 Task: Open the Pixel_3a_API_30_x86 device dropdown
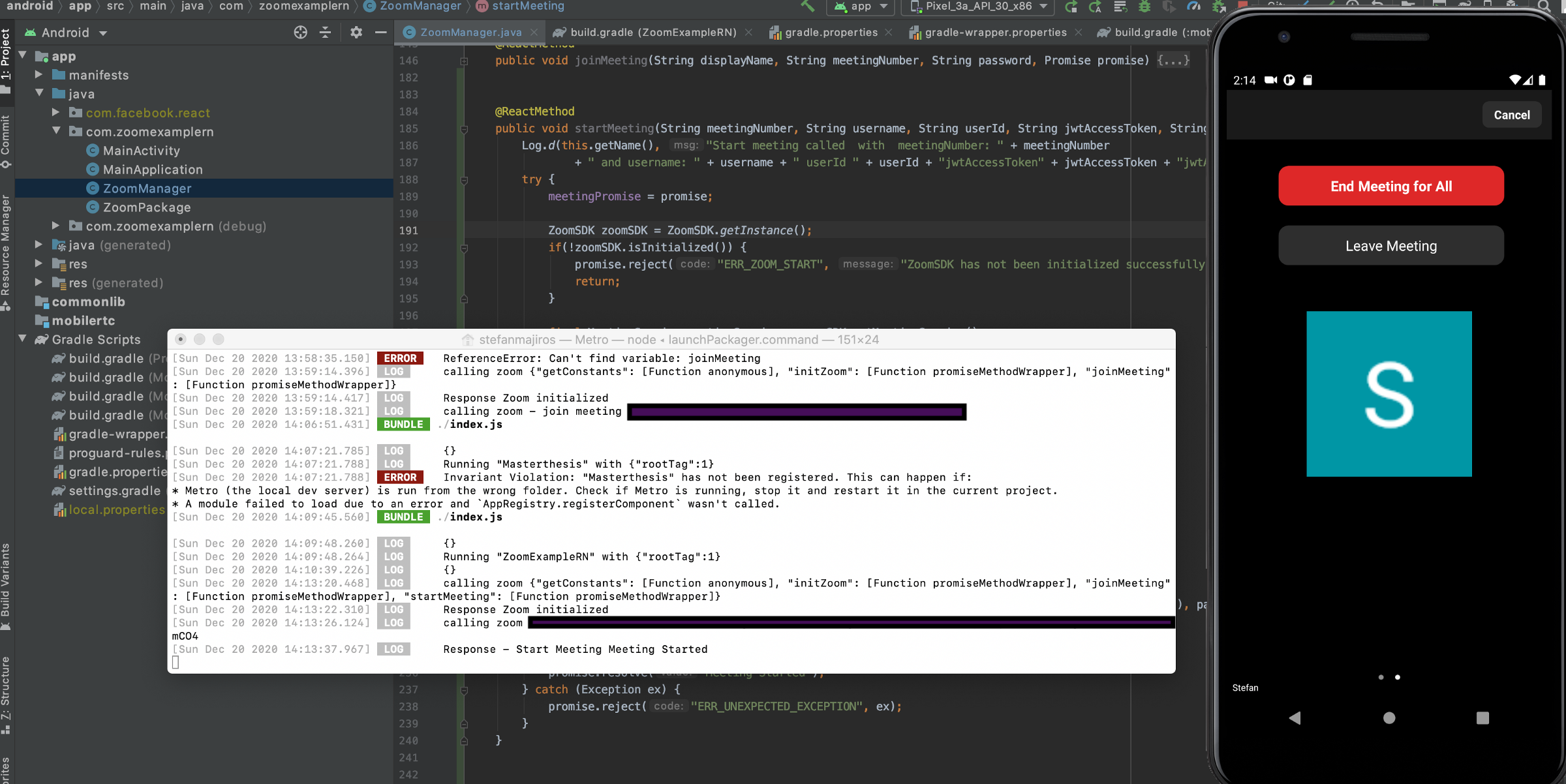click(x=979, y=7)
